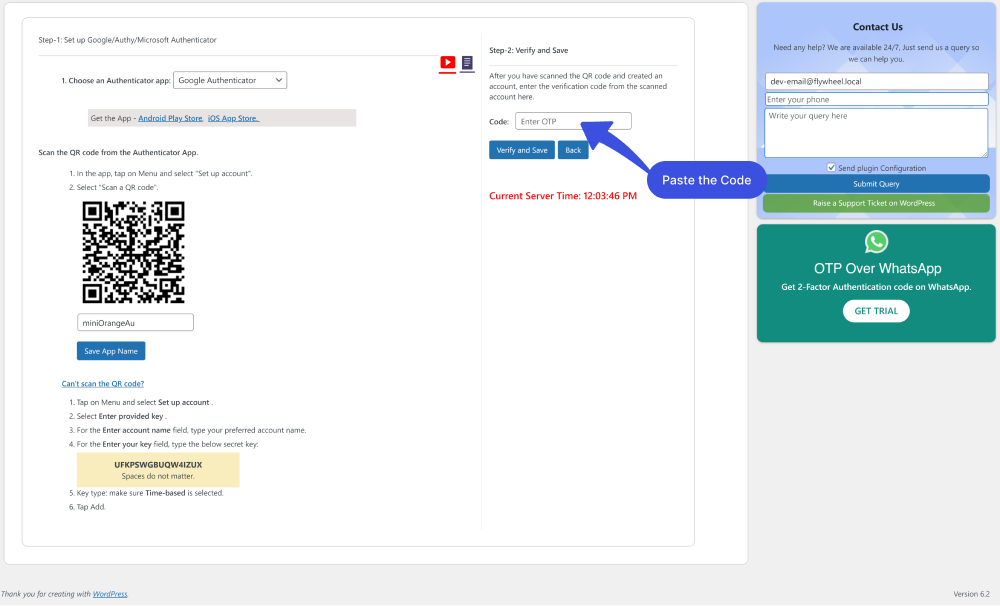Click the Write your query here textarea
This screenshot has height=606, width=1000.
(x=876, y=133)
